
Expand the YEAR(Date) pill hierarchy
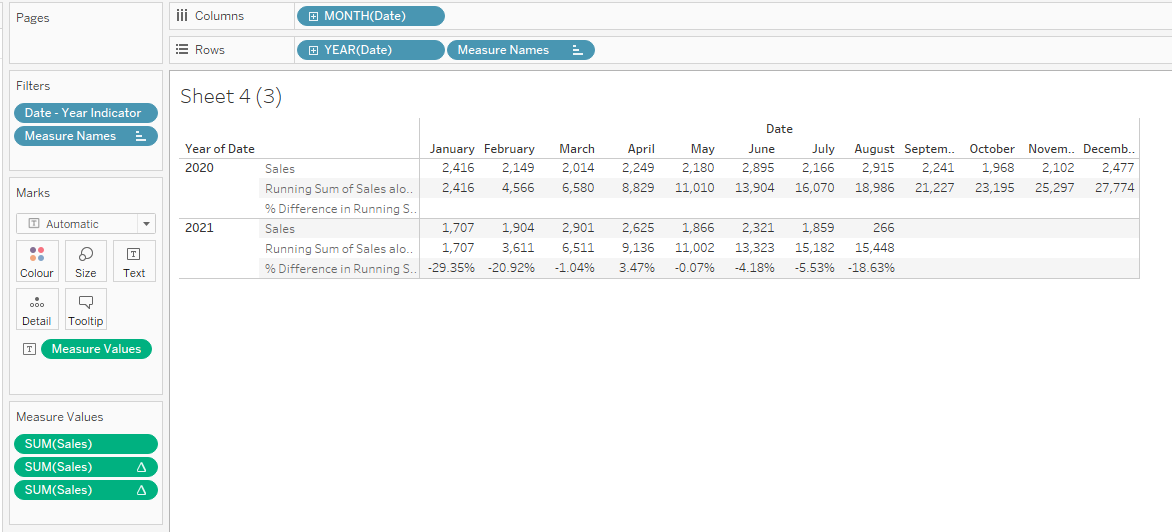(313, 50)
